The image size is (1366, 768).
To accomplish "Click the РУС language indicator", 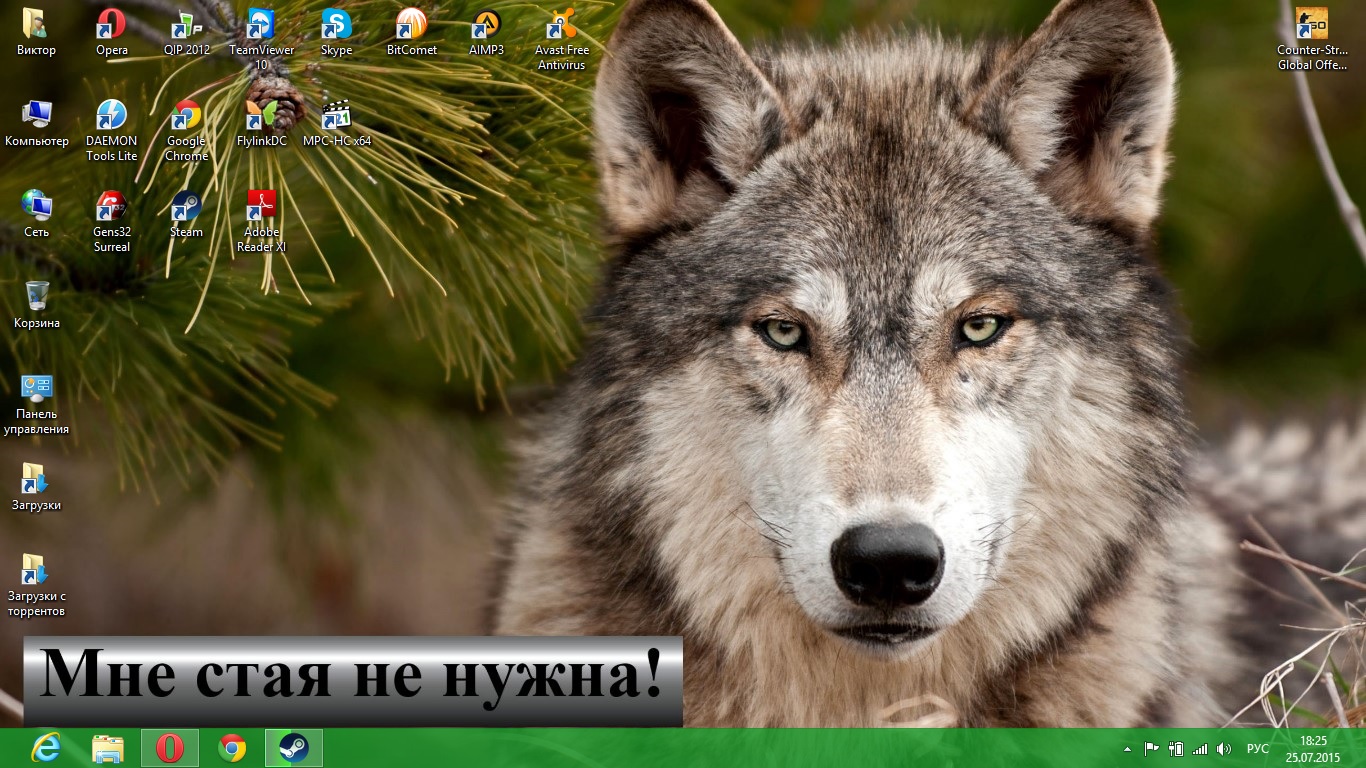I will 1257,749.
